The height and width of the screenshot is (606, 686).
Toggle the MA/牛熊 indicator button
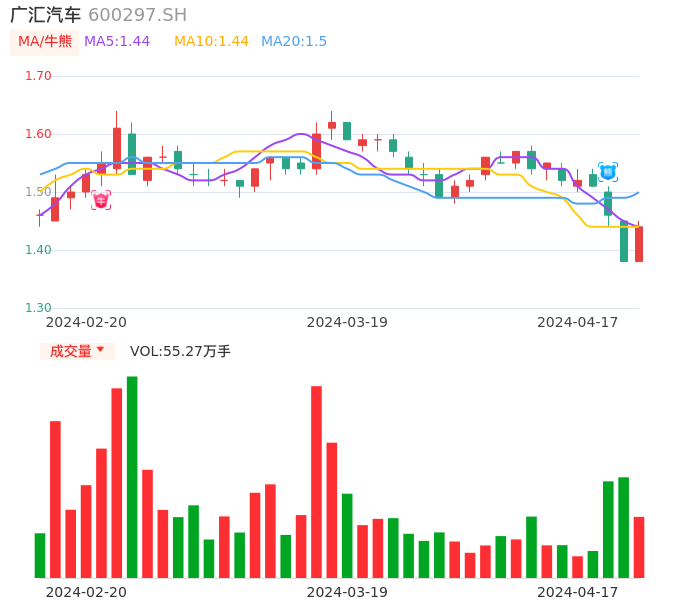(45, 42)
